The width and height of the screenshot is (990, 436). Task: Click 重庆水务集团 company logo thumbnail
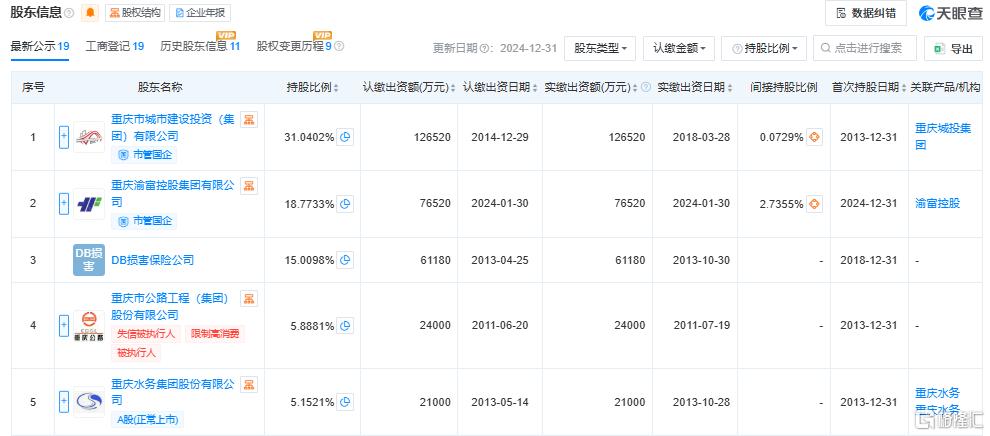[89, 402]
